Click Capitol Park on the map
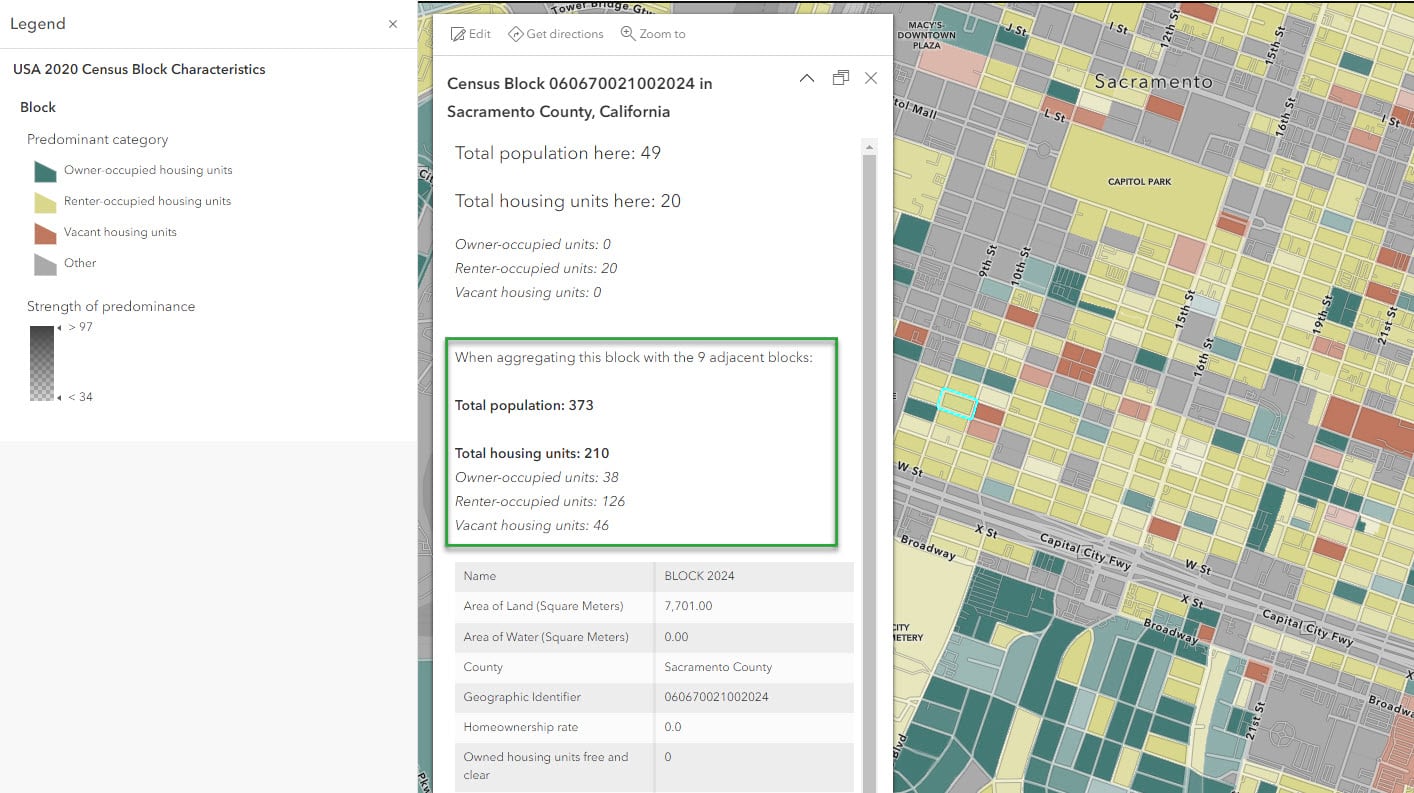This screenshot has height=793, width=1414. (1139, 182)
